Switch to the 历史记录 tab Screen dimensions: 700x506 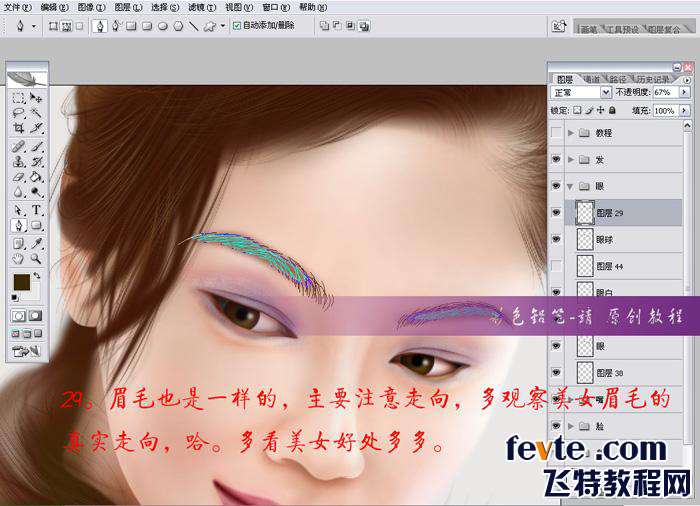click(653, 79)
